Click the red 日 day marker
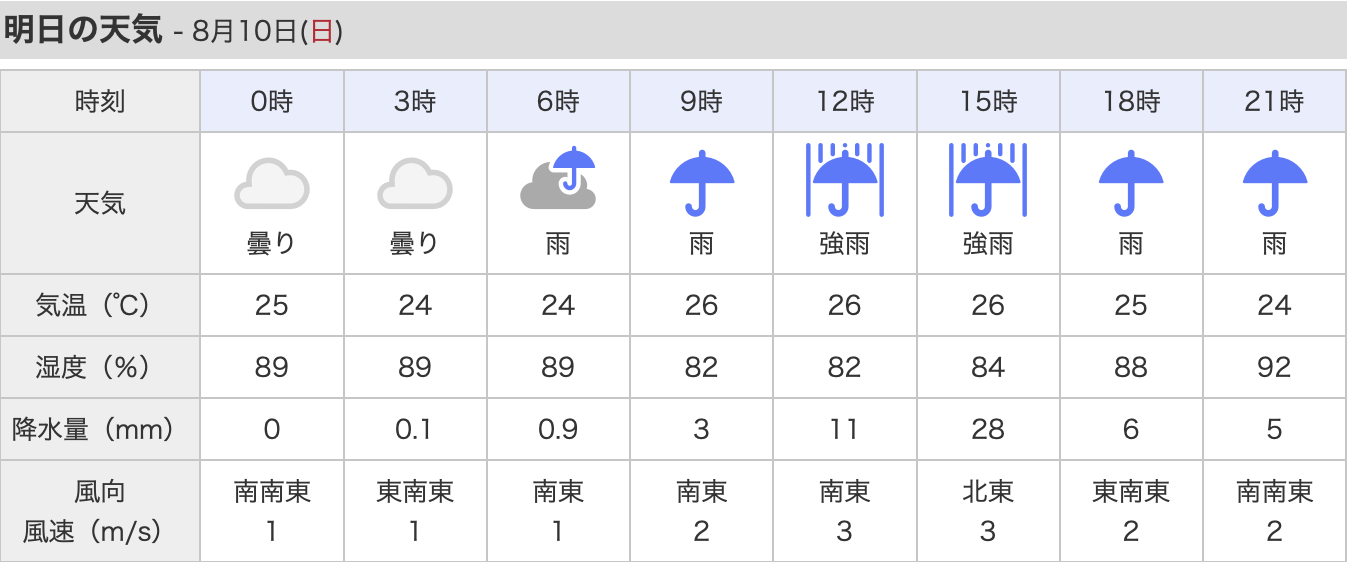The width and height of the screenshot is (1347, 562). click(322, 32)
